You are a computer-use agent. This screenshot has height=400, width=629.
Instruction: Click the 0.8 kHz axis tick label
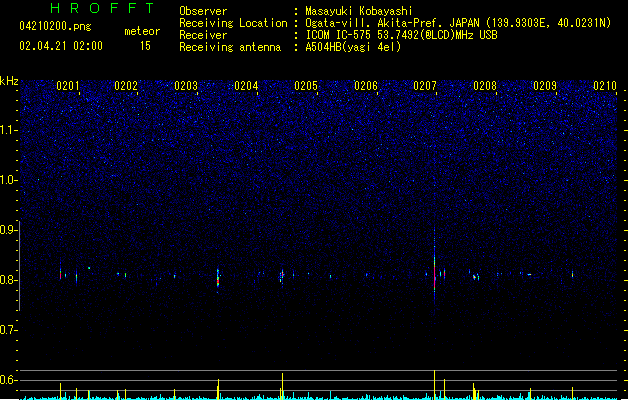pos(8,280)
